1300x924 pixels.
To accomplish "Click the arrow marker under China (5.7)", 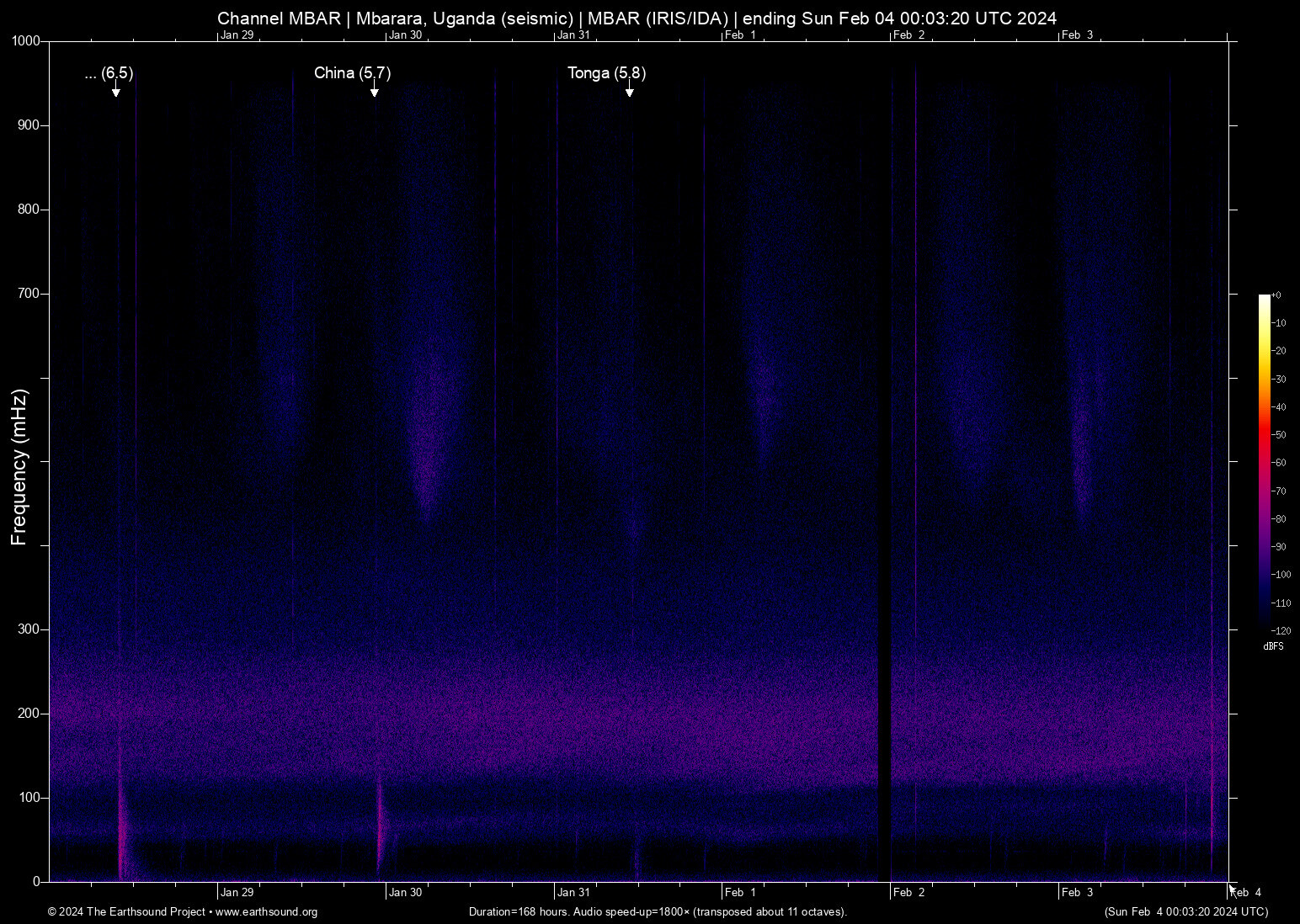I will [374, 91].
